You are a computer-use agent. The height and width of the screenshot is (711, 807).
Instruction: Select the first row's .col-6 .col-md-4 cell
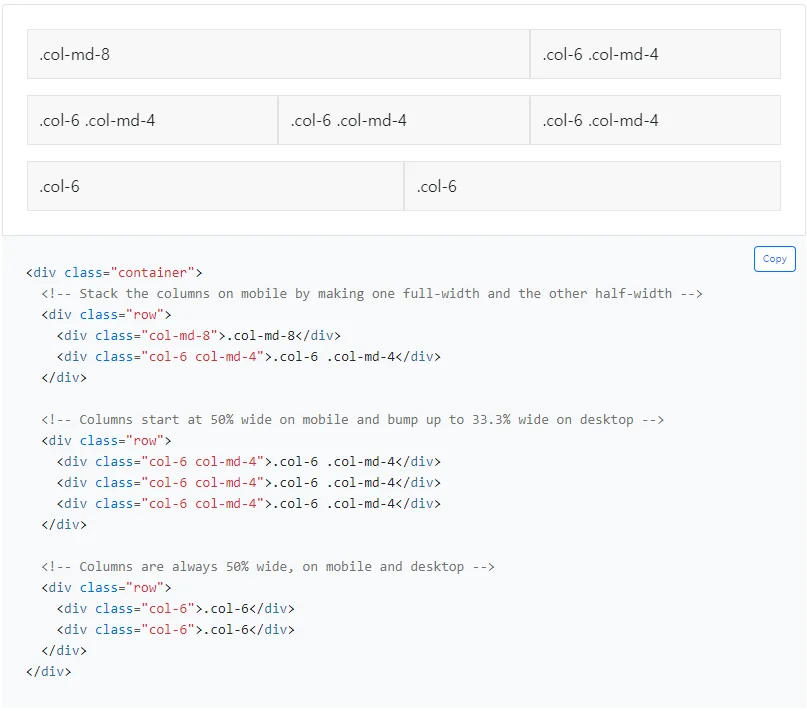coord(655,54)
